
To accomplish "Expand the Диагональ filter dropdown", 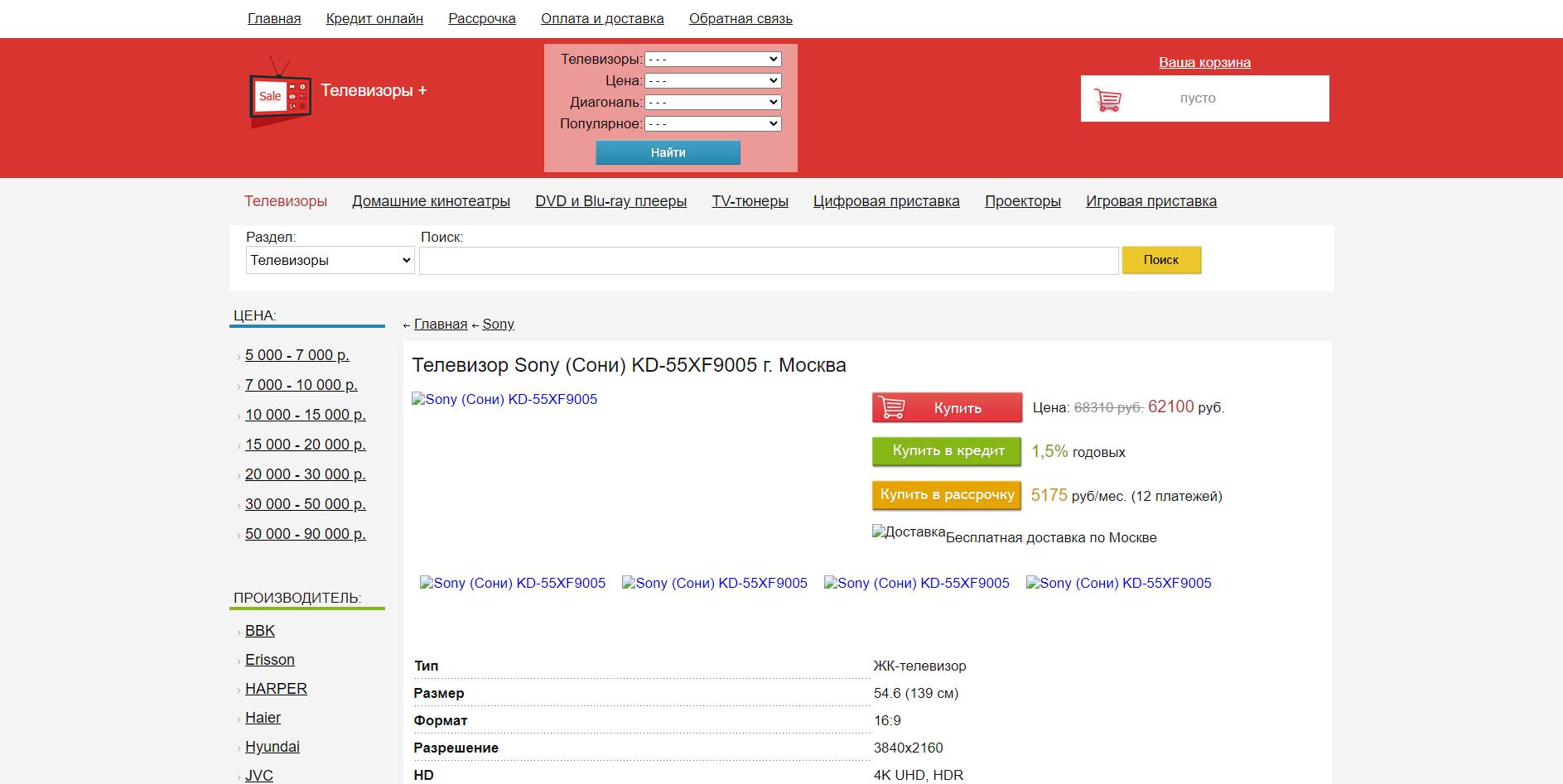I will tap(713, 103).
